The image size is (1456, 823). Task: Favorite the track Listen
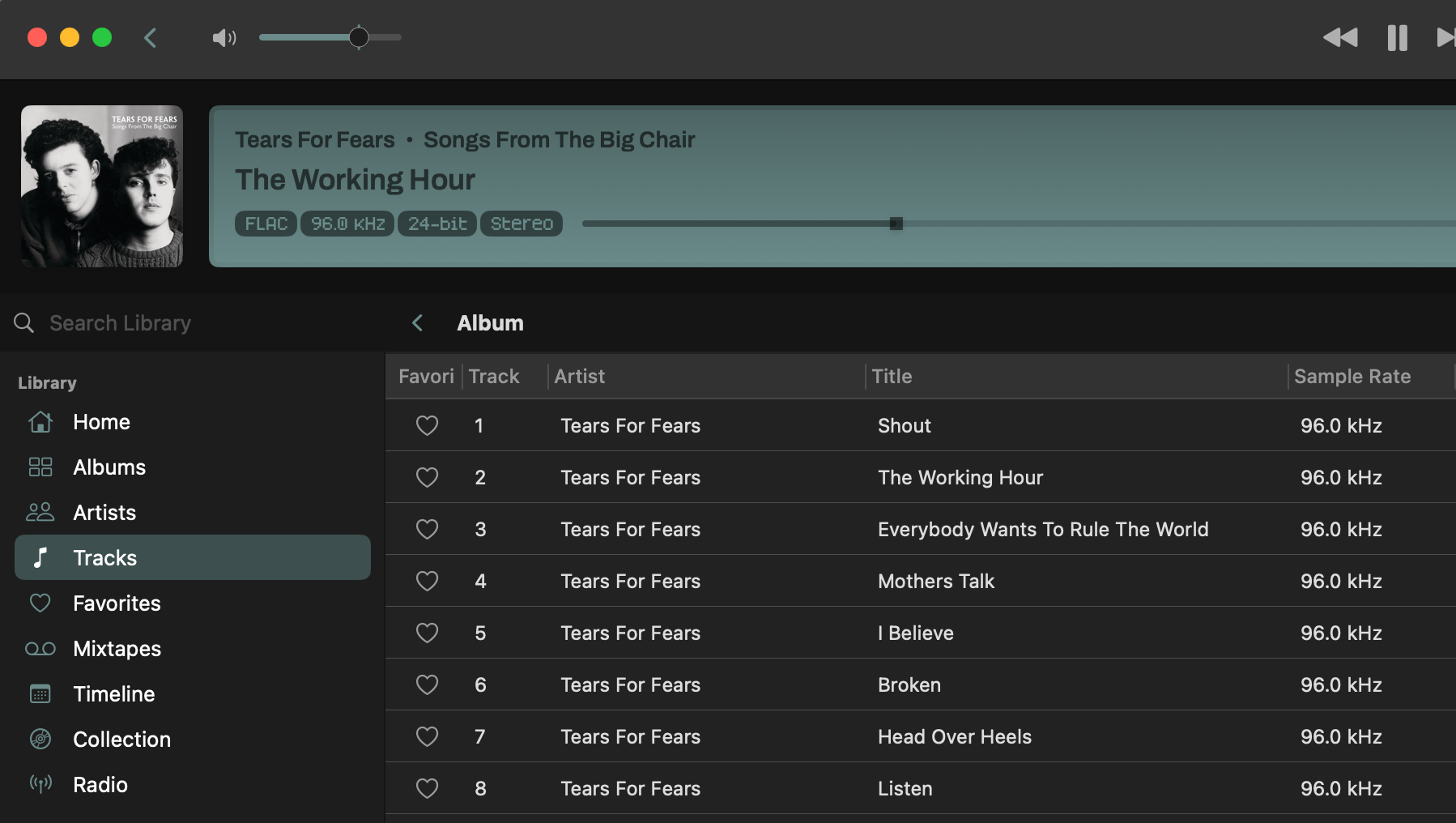pyautogui.click(x=427, y=788)
